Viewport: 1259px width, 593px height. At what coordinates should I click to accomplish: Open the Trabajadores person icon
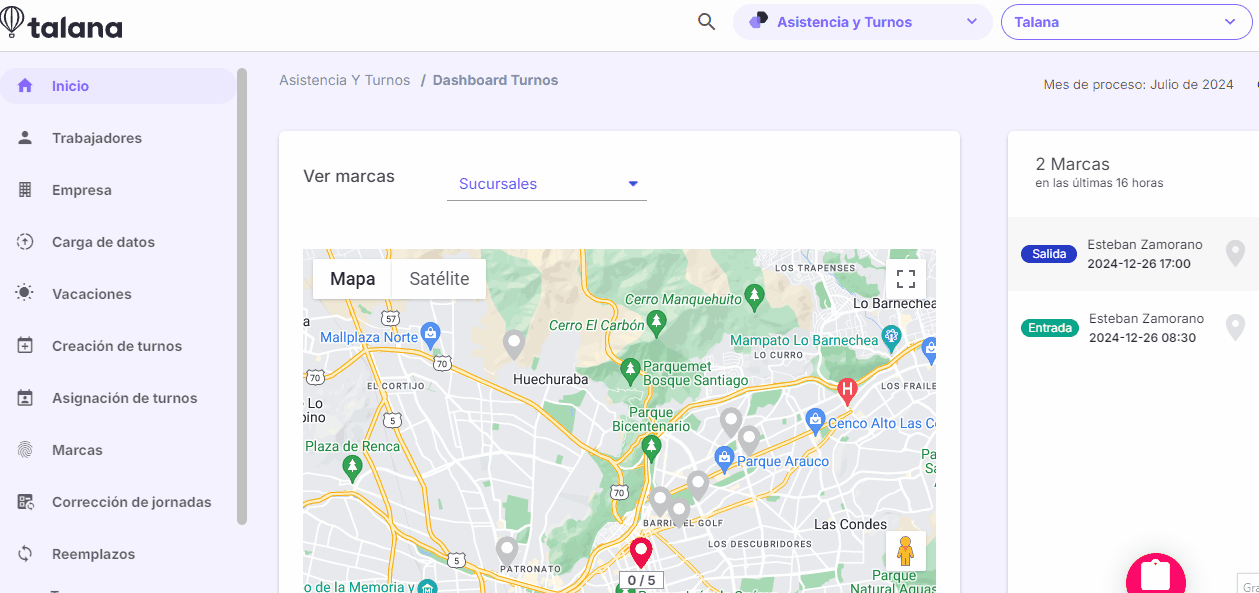click(x=25, y=138)
